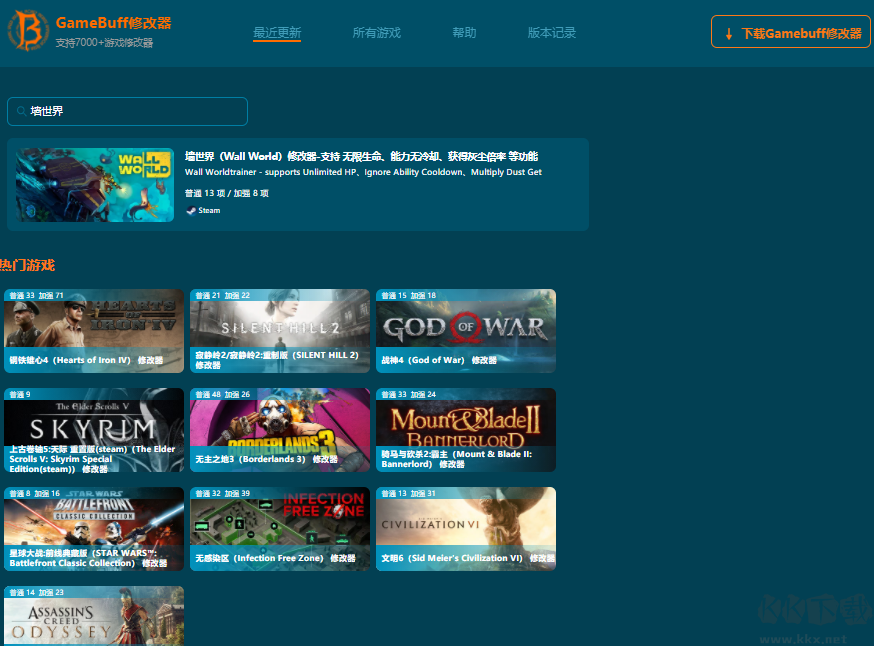Open the Skyrim Special Edition trainer card
The image size is (874, 646).
pyautogui.click(x=94, y=430)
